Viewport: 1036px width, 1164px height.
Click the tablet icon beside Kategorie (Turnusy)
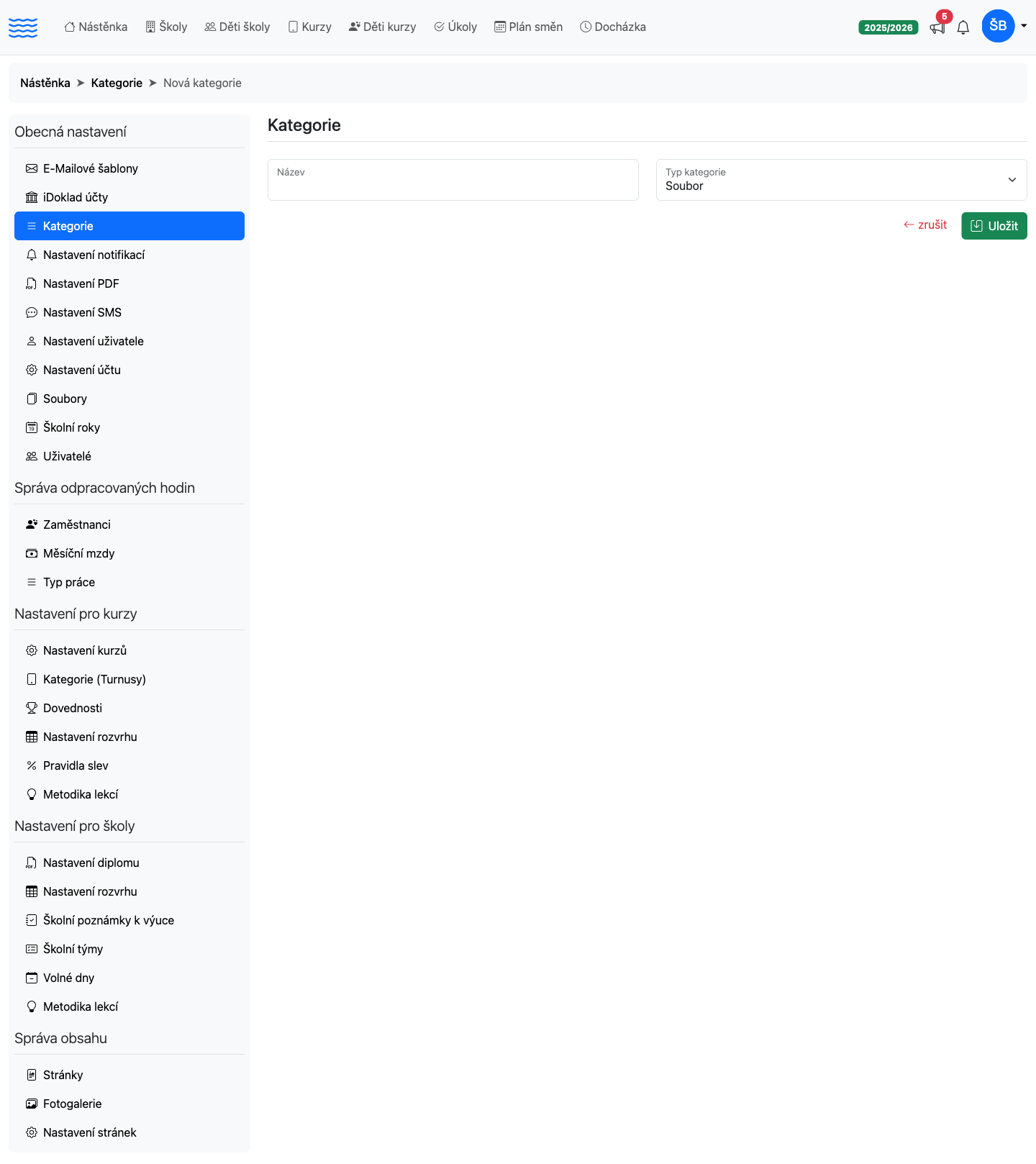[32, 679]
